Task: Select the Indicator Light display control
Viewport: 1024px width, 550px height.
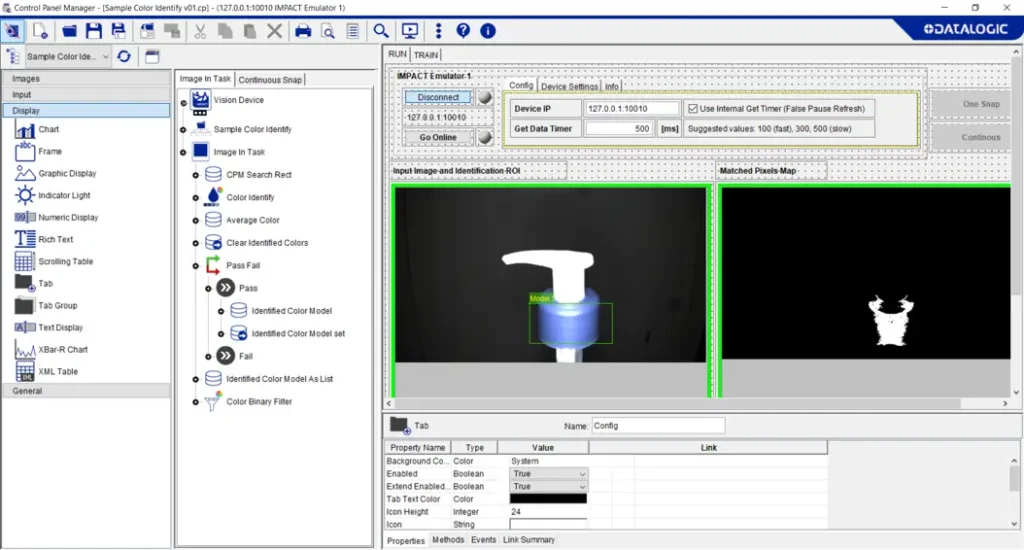Action: 64,195
